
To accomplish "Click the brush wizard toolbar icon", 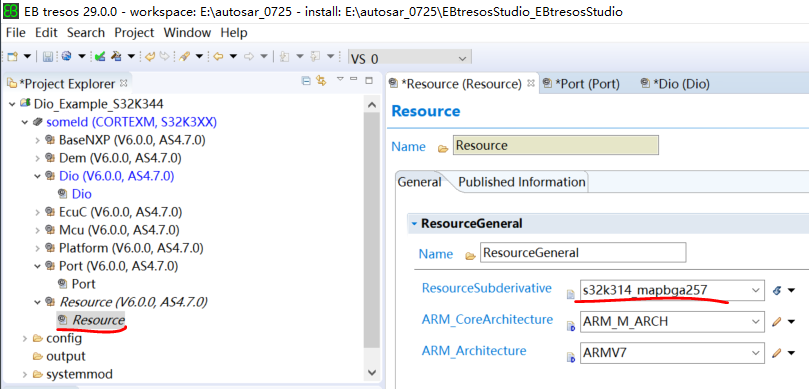I will [183, 56].
